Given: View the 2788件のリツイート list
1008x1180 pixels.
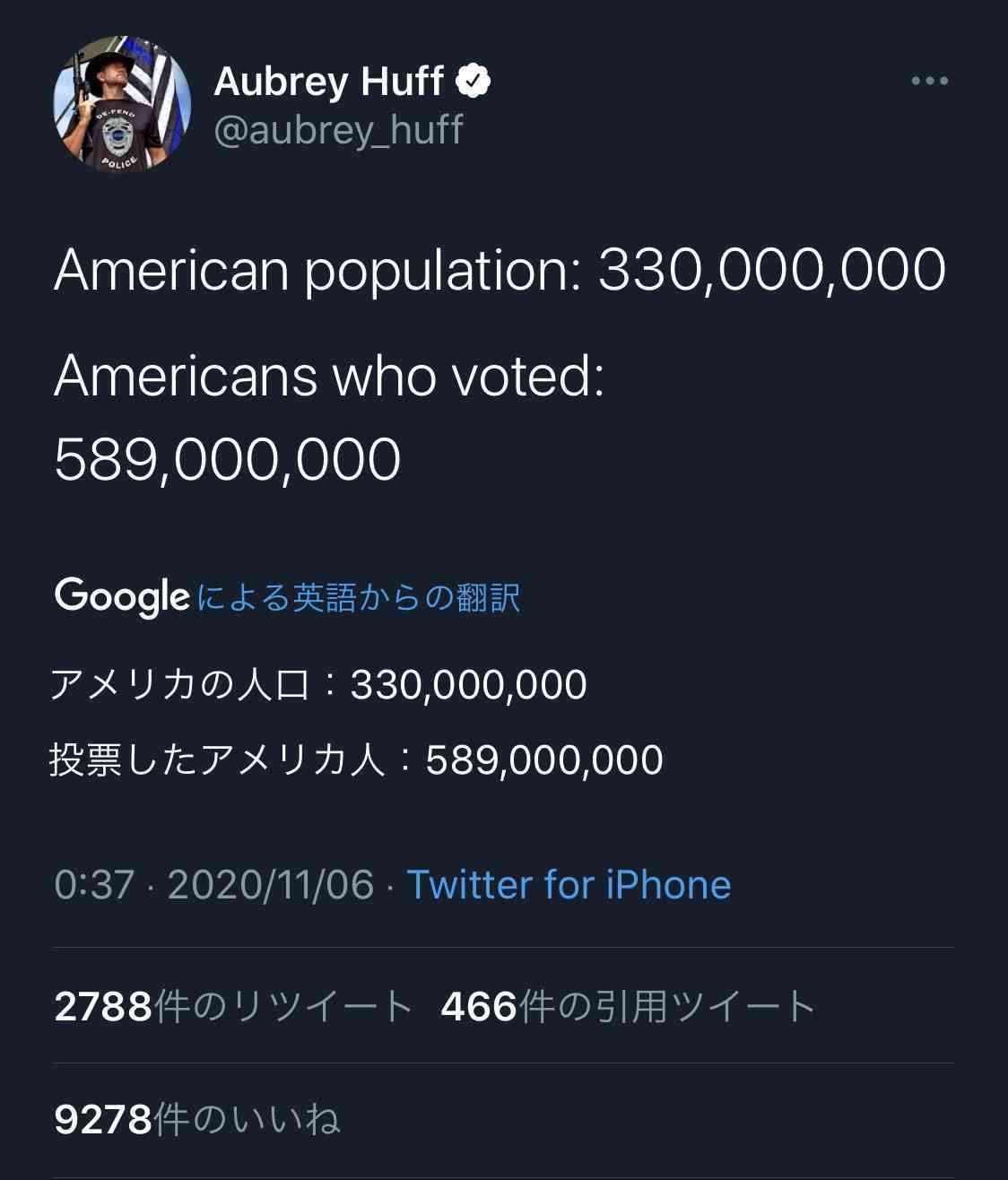Looking at the screenshot, I should point(233,1006).
